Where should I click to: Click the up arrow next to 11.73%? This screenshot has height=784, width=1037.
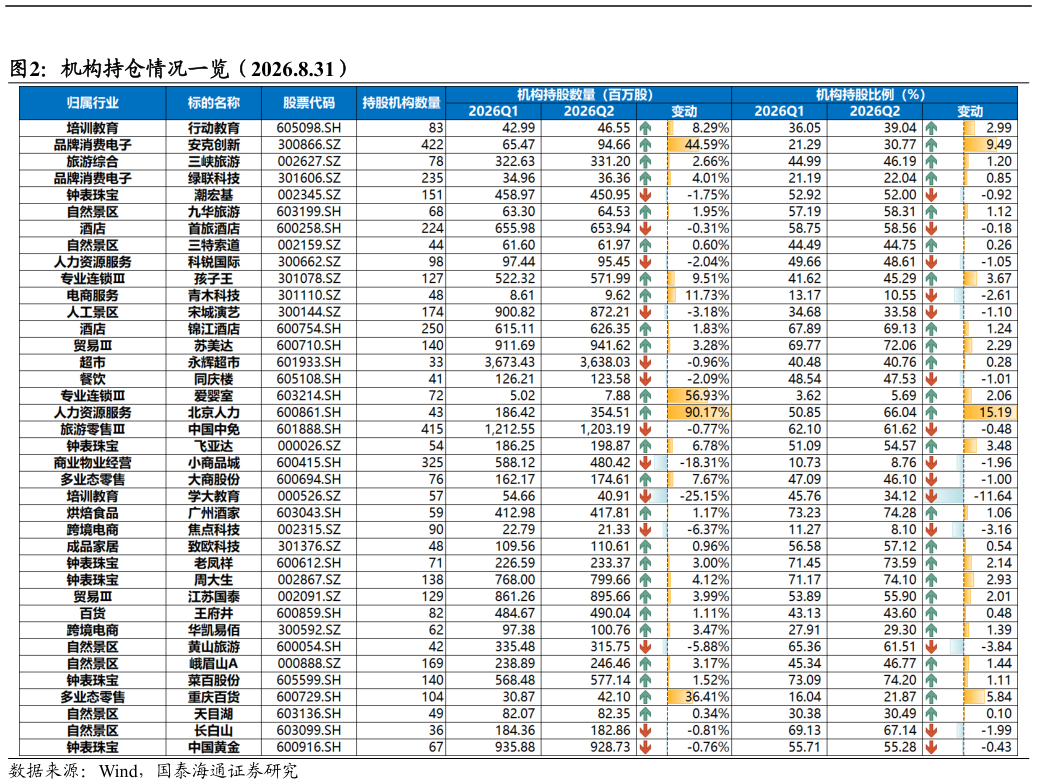645,296
